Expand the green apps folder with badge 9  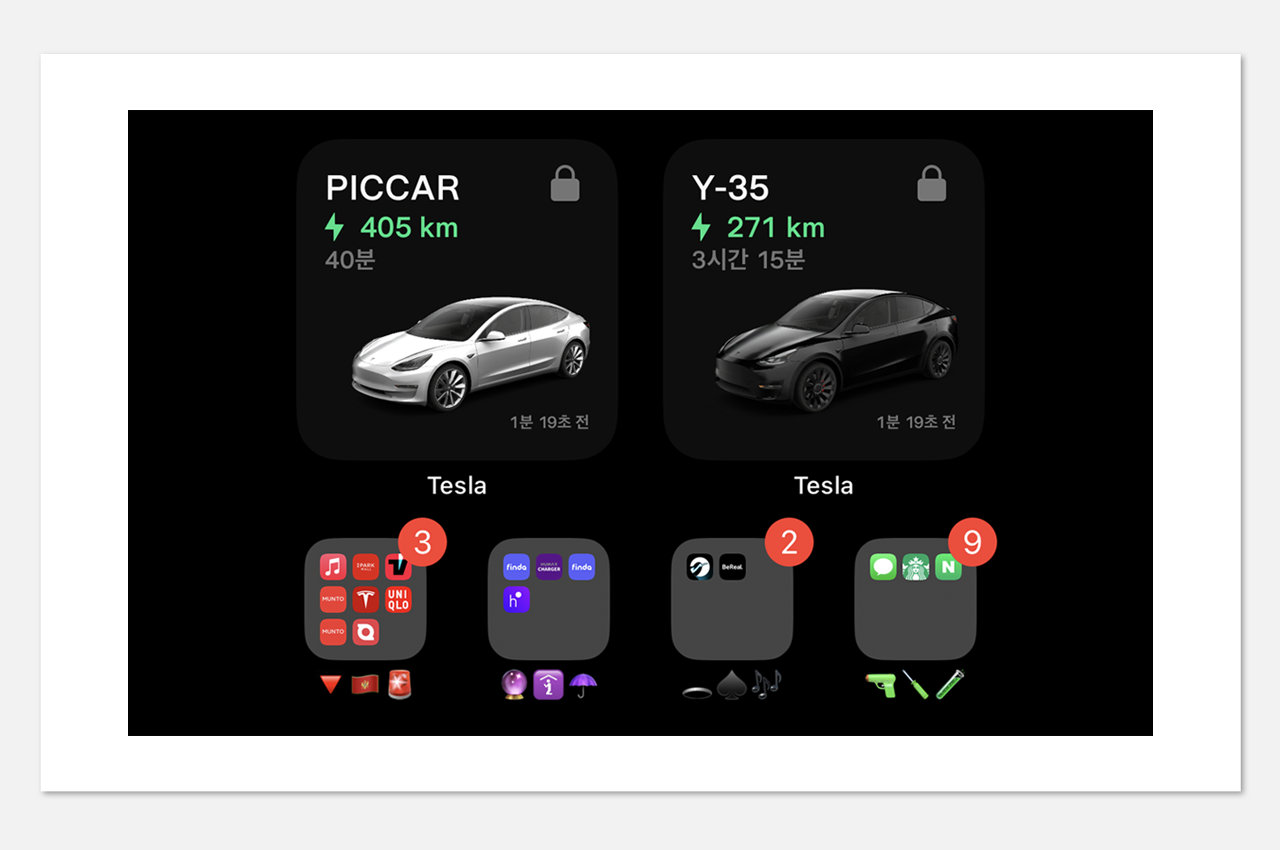pyautogui.click(x=915, y=599)
